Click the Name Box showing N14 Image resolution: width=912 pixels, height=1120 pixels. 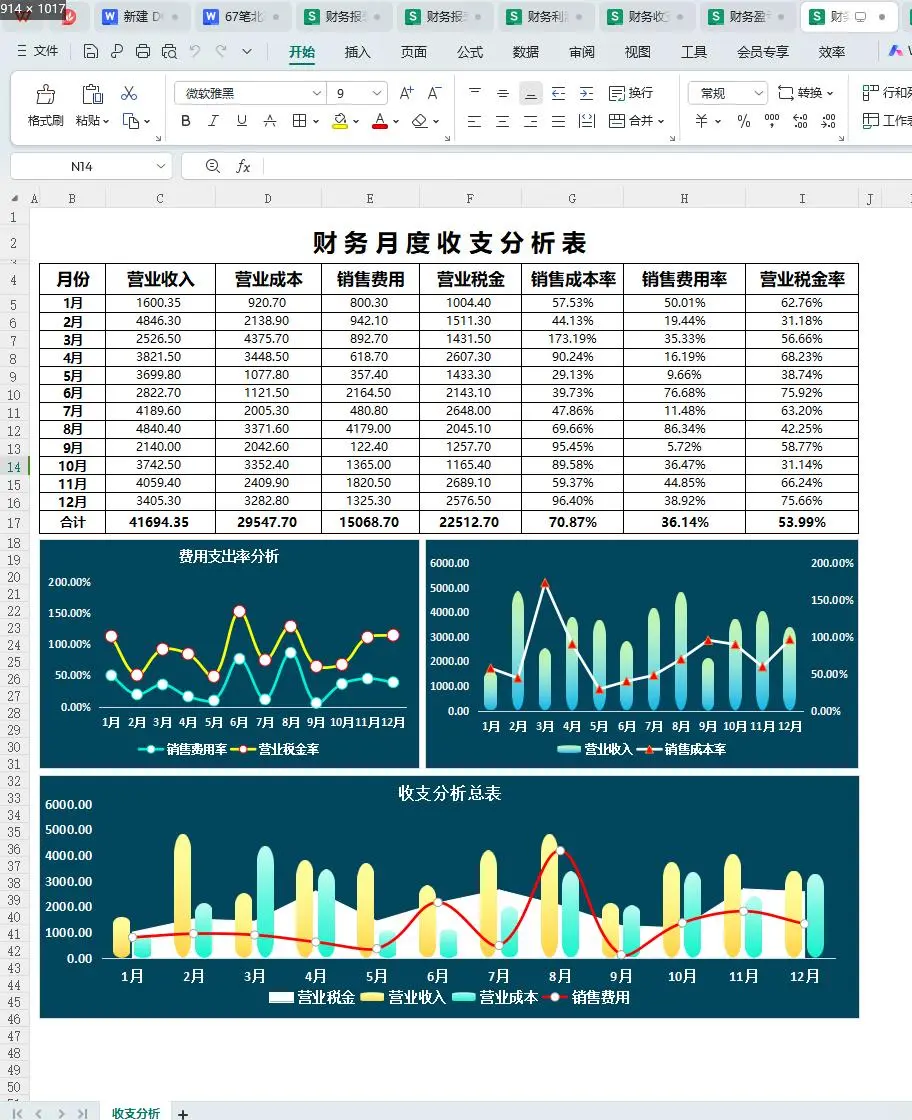(x=81, y=166)
